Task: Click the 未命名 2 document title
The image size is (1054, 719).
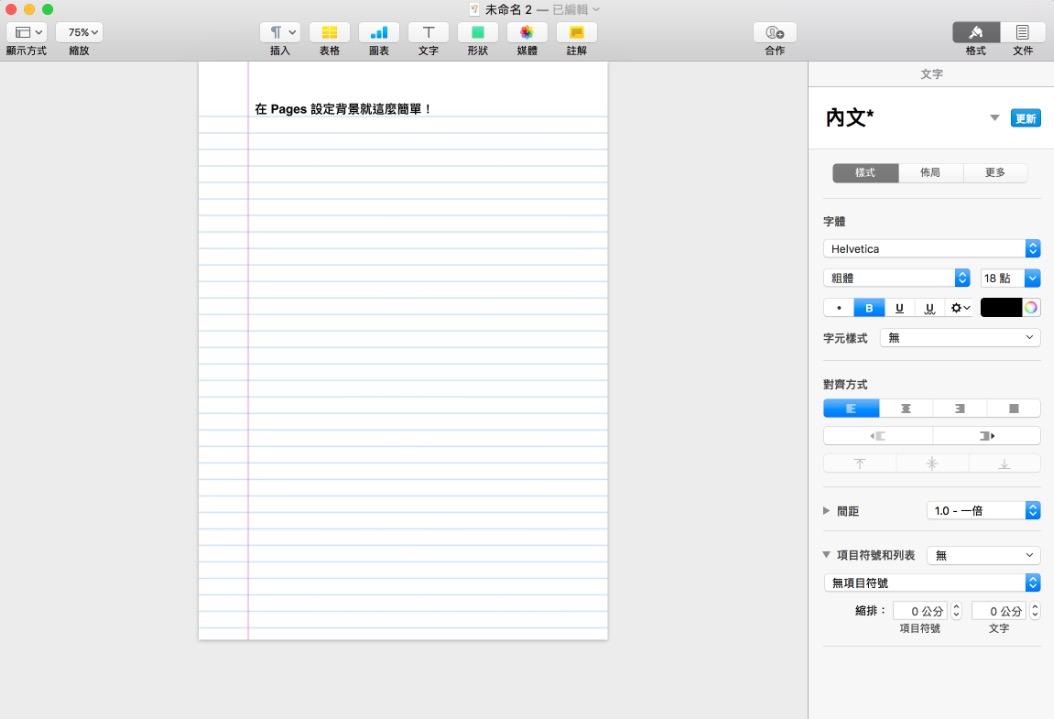Action: pyautogui.click(x=508, y=9)
